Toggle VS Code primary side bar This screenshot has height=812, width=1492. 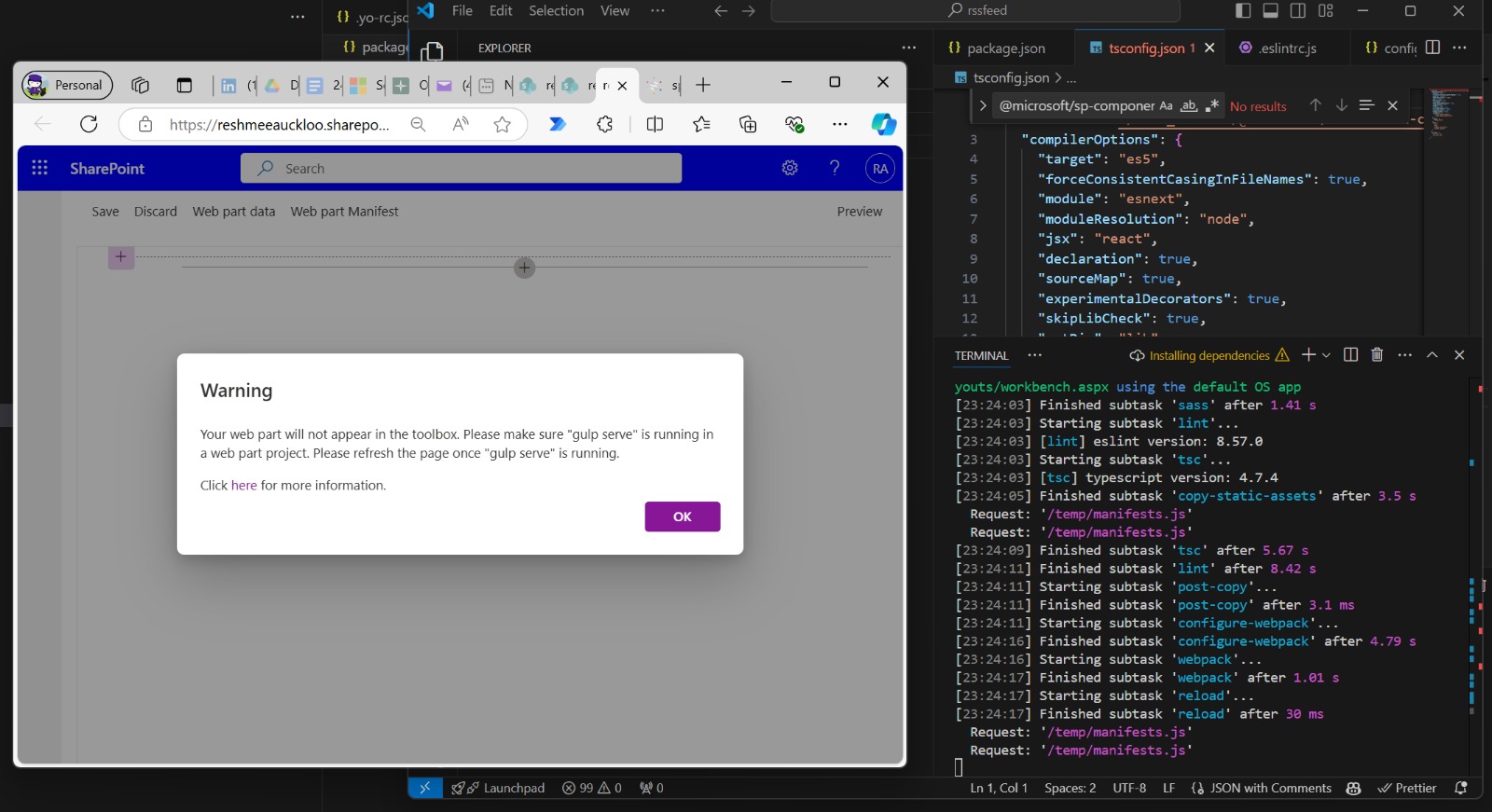[x=1243, y=11]
